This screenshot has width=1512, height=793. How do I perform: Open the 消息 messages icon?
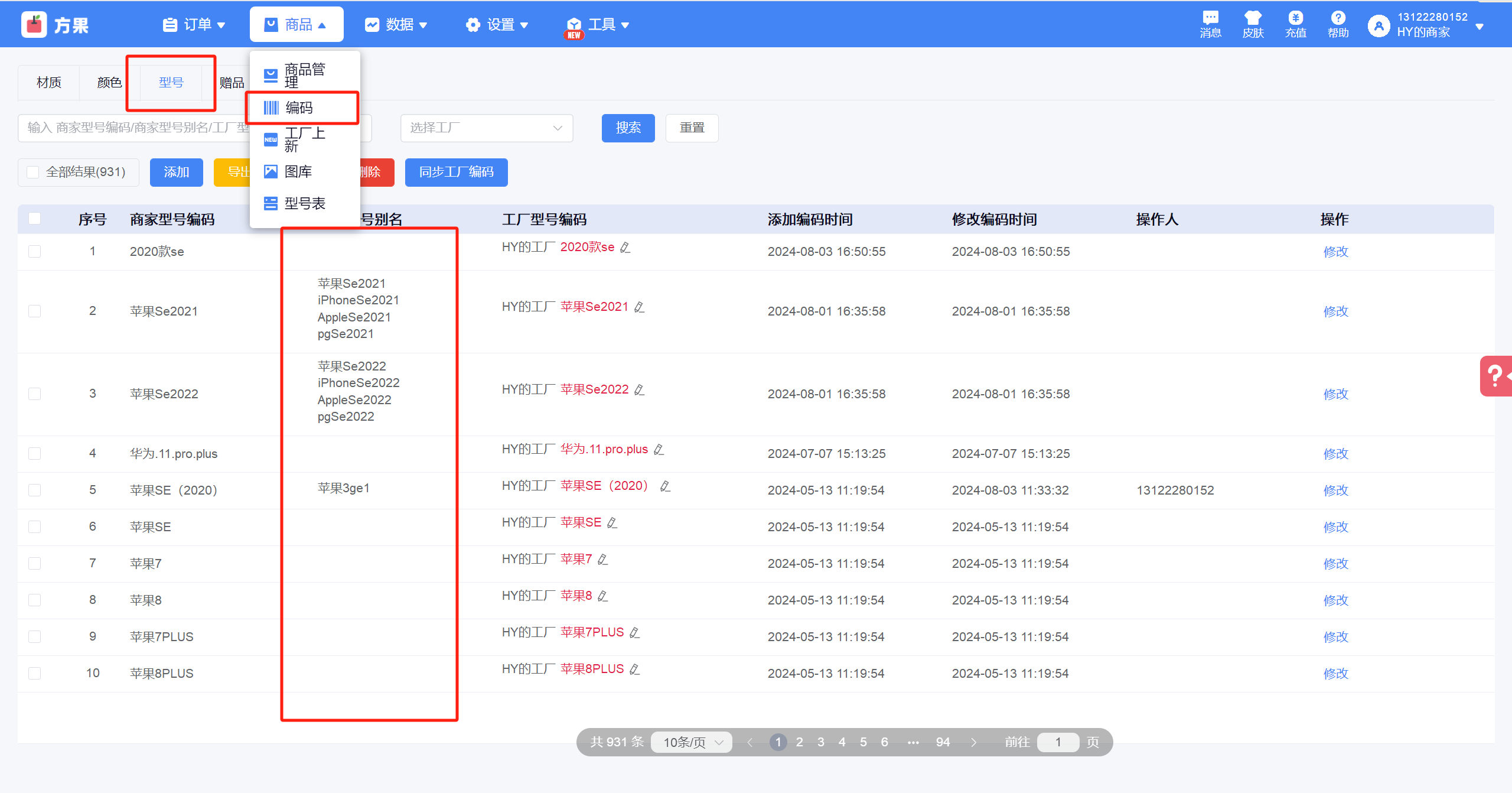(1210, 18)
